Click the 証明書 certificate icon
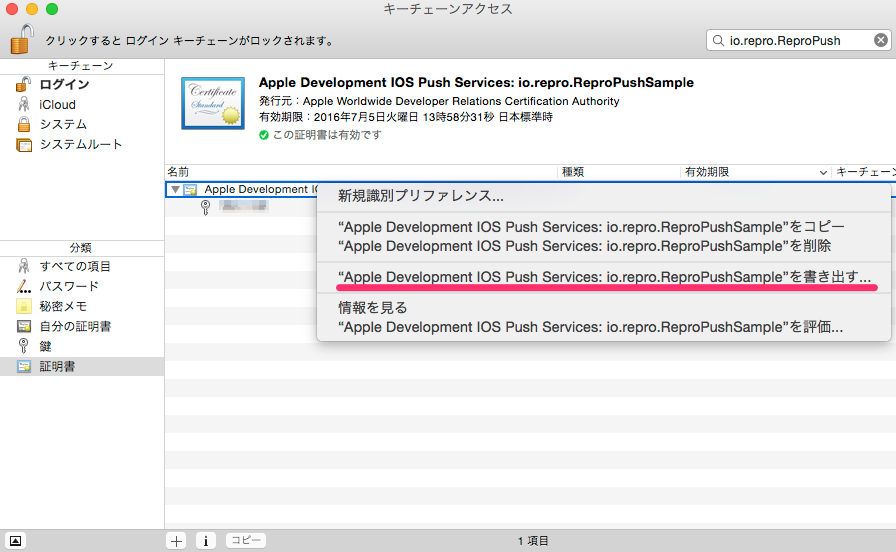The height and width of the screenshot is (552, 896). (x=23, y=366)
